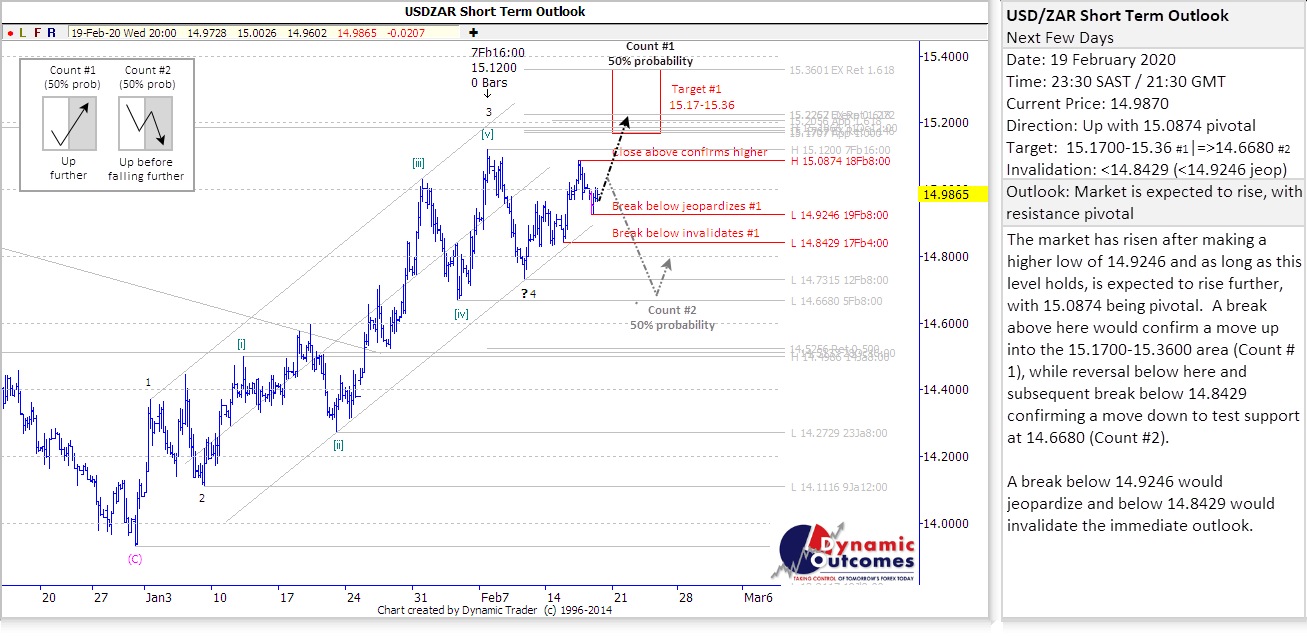The width and height of the screenshot is (1307, 641).
Task: Click the Current Price: 14.9870 row
Action: [1154, 104]
